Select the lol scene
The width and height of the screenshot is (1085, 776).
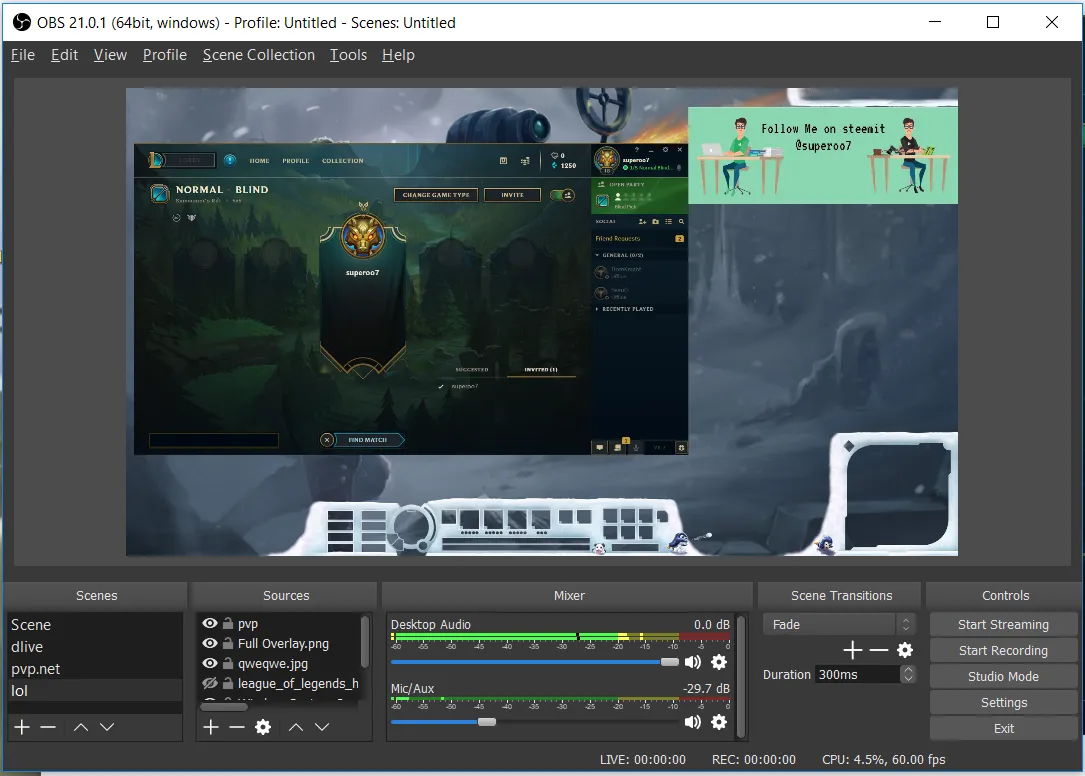coord(95,691)
